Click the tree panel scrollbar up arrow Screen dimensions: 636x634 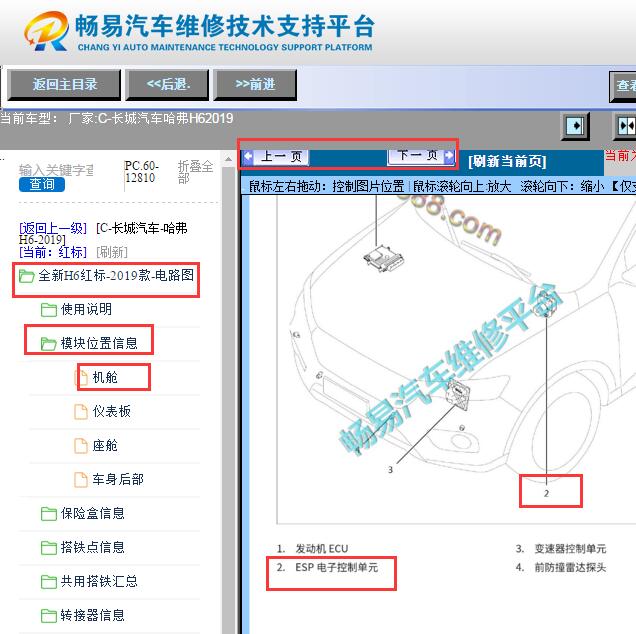click(x=228, y=159)
